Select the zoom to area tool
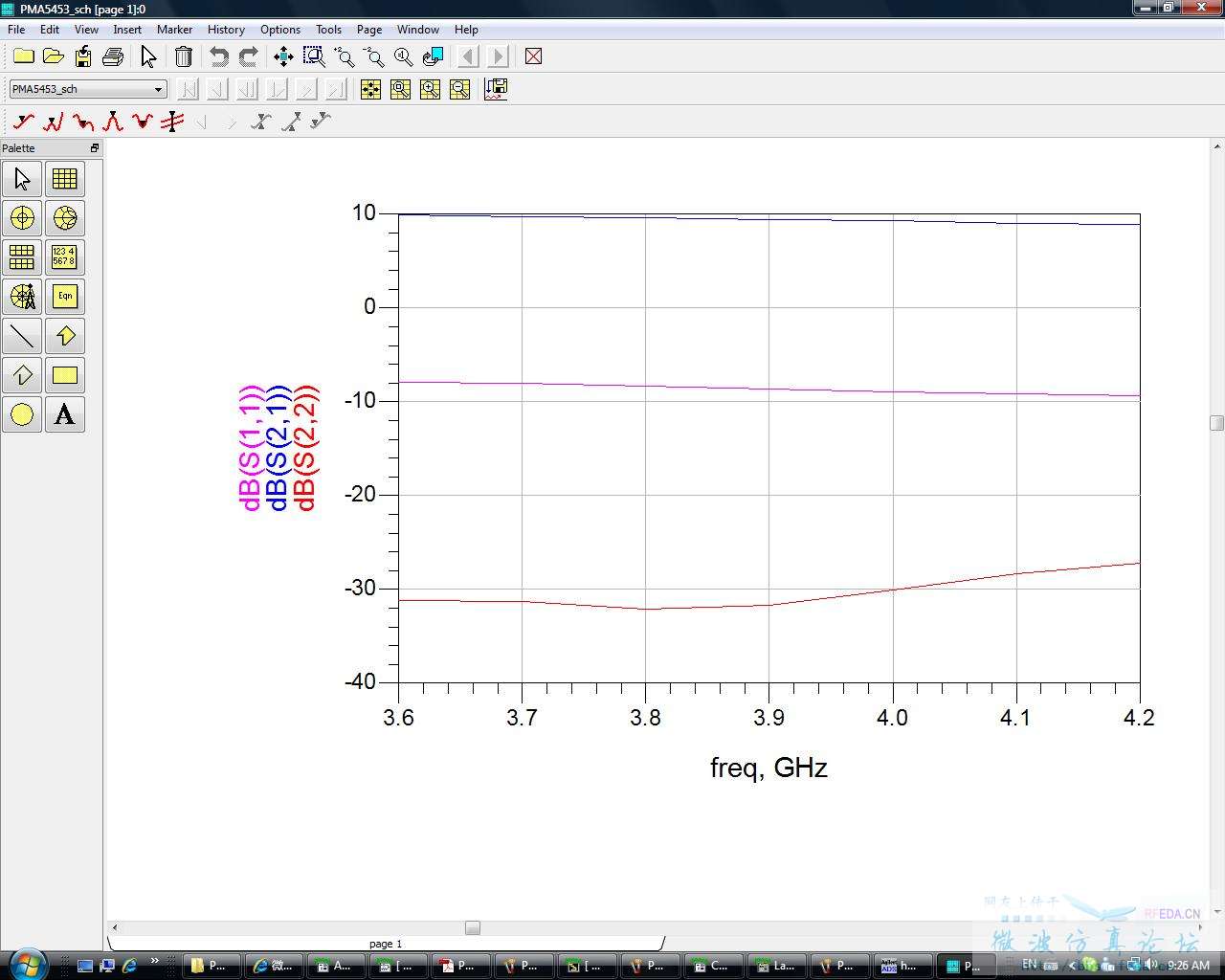This screenshot has height=980, width=1225. click(314, 56)
